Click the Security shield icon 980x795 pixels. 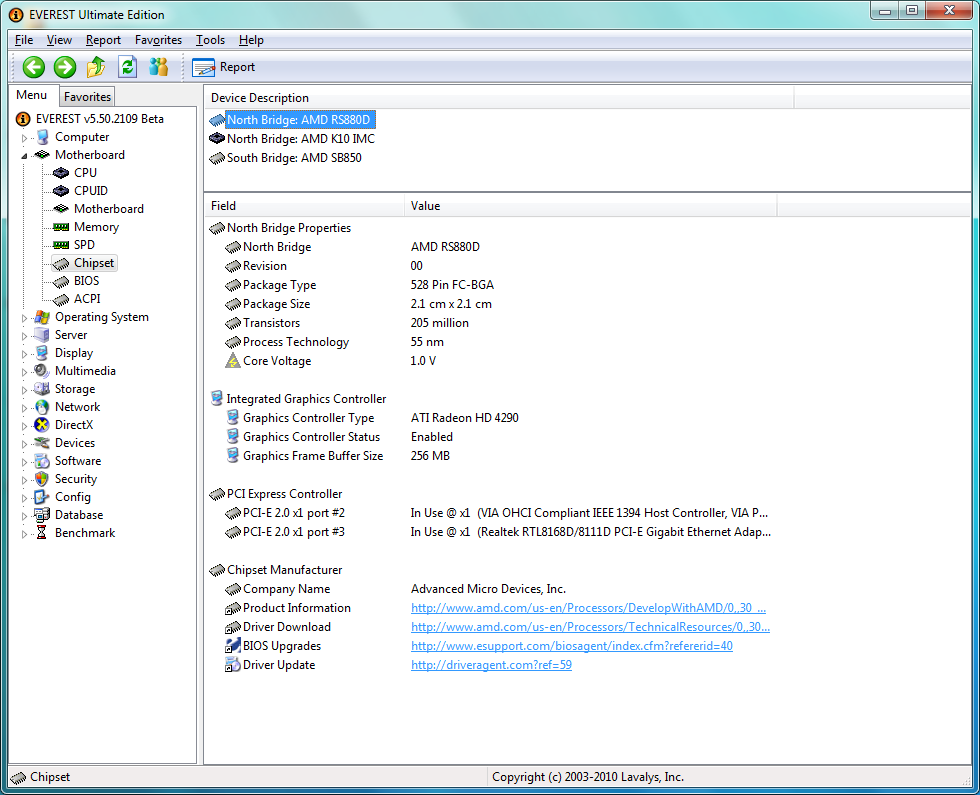[x=42, y=479]
